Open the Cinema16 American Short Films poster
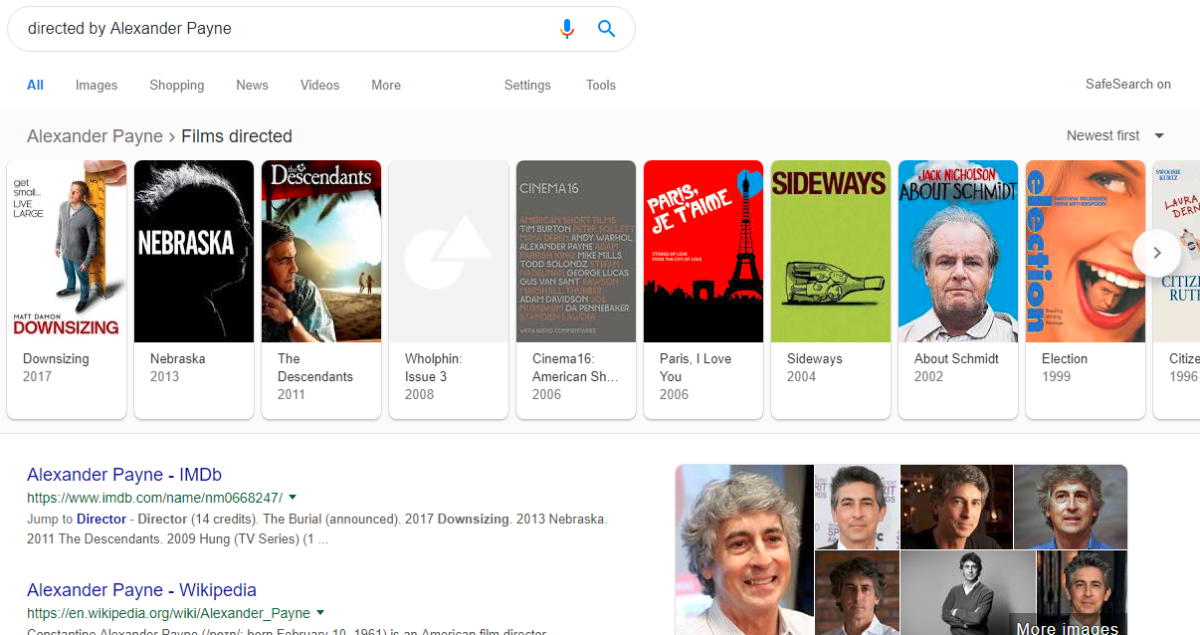Screen dimensions: 1200x635 click(x=576, y=251)
